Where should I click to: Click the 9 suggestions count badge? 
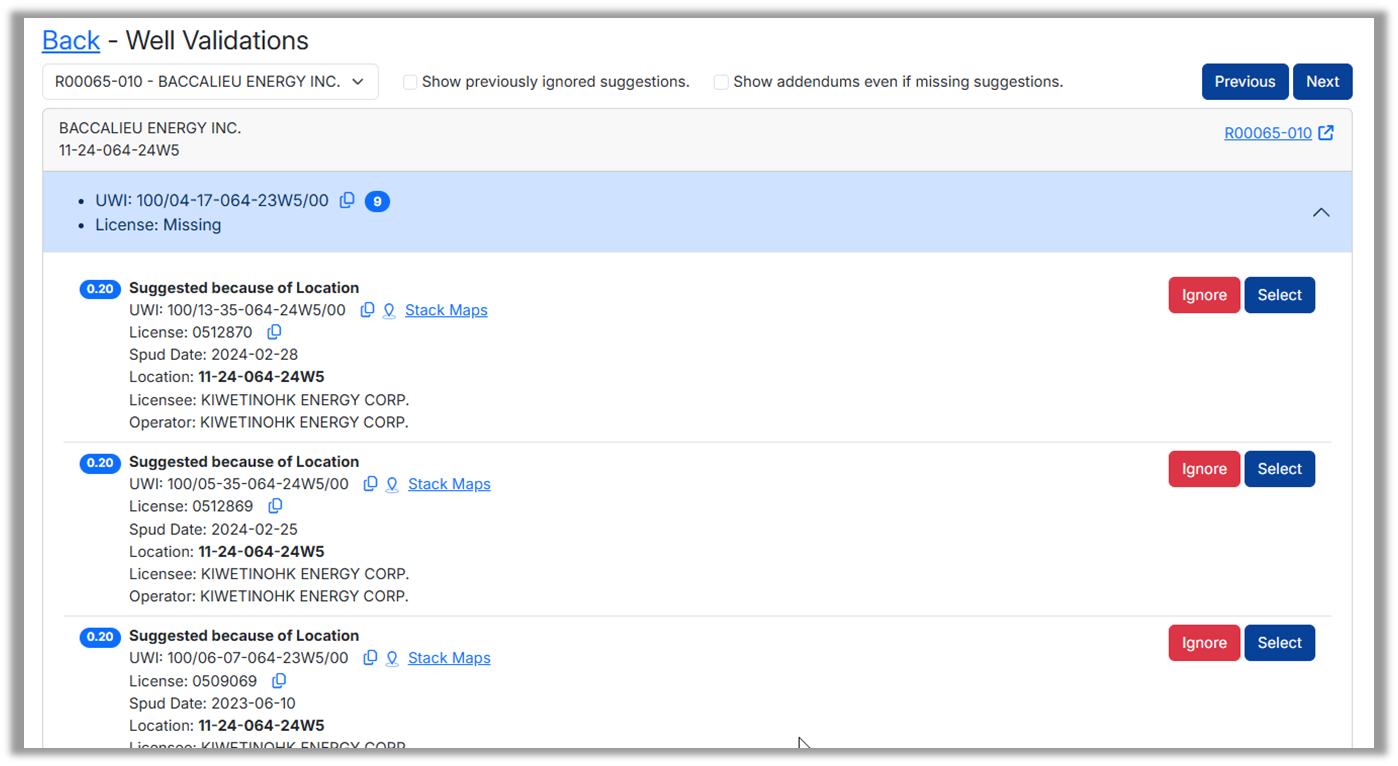(377, 201)
